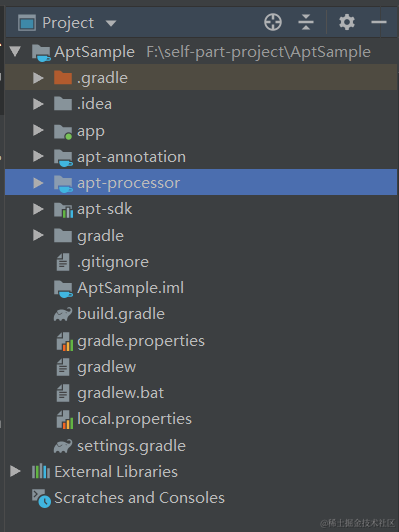Viewport: 399px width, 532px height.
Task: Hide the Project panel with the minus icon
Action: coord(379,22)
